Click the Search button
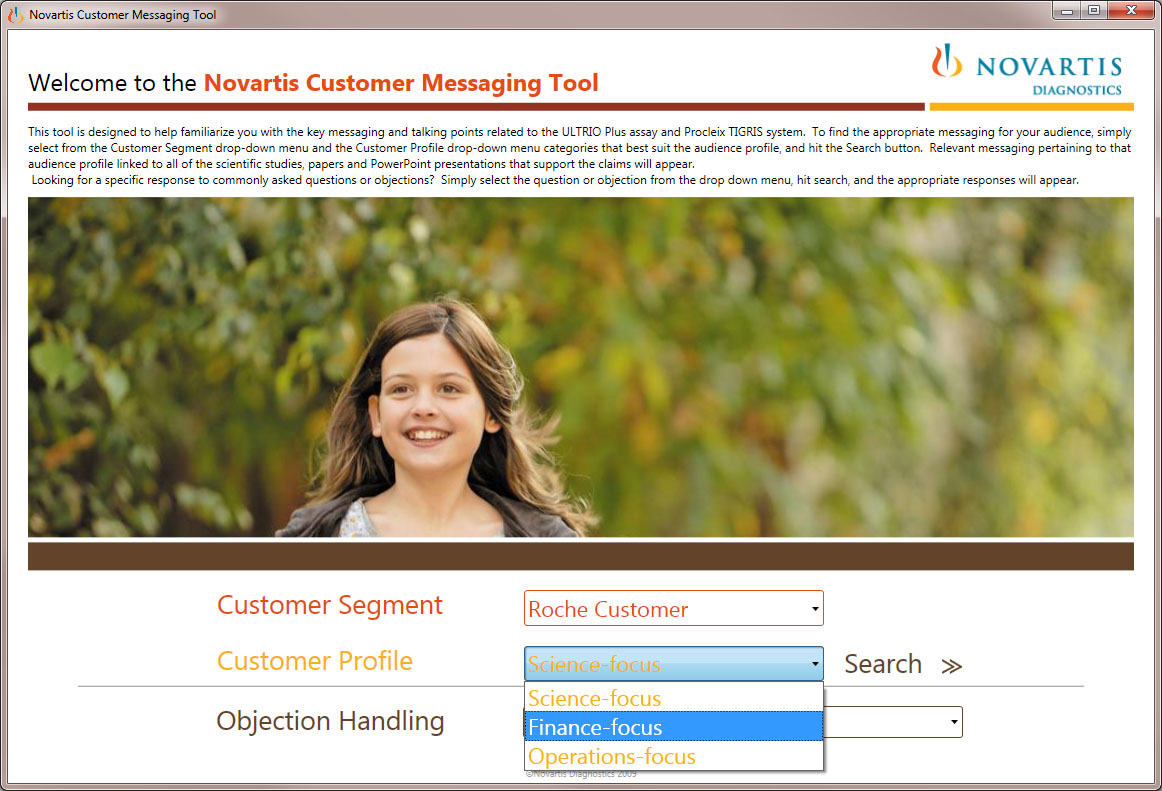1162x791 pixels. [883, 664]
